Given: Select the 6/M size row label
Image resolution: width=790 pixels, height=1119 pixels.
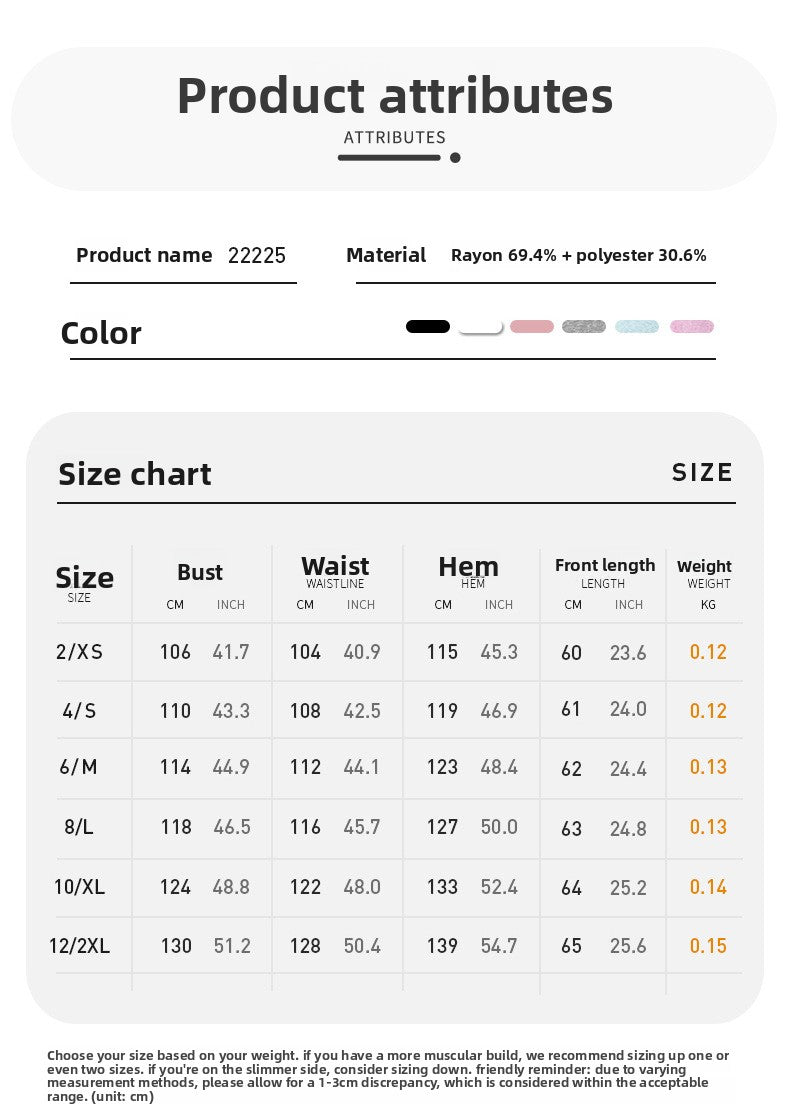Looking at the screenshot, I should tap(79, 767).
